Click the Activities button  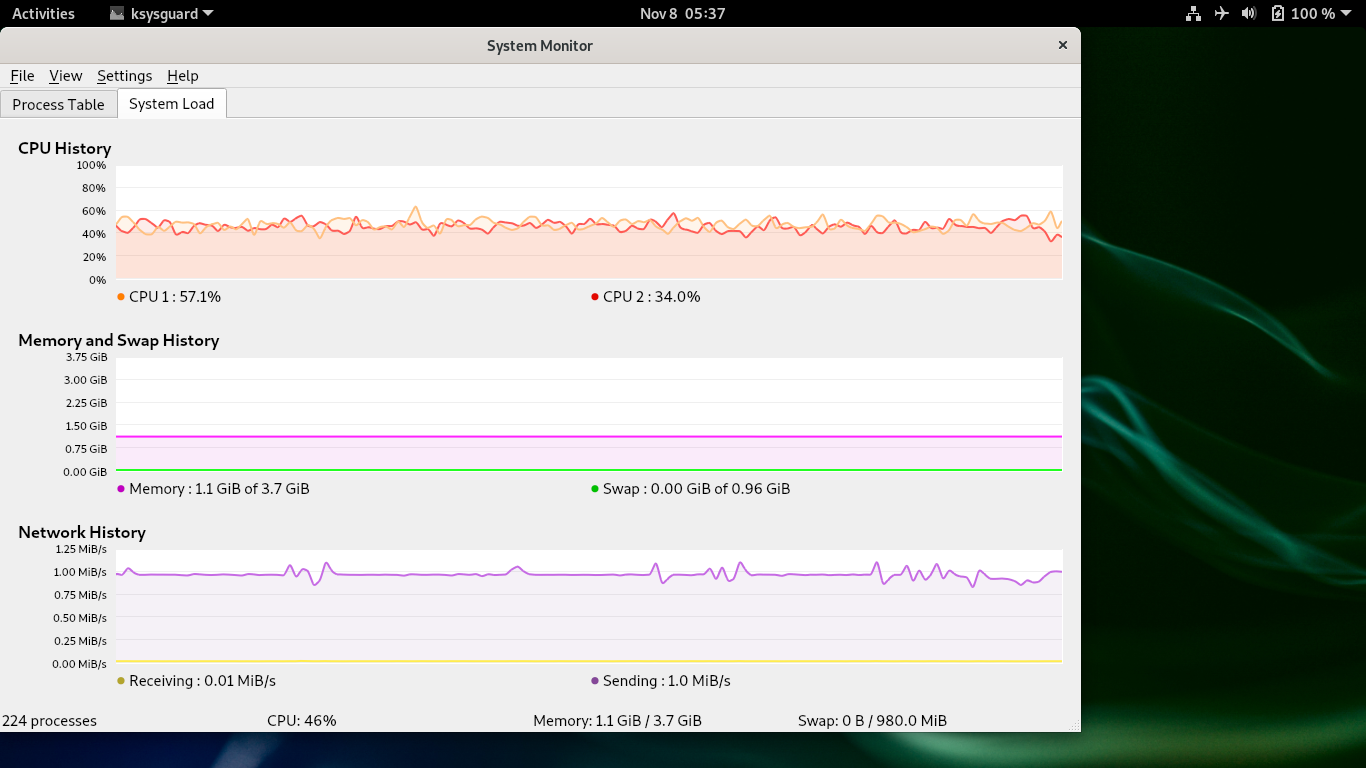43,13
